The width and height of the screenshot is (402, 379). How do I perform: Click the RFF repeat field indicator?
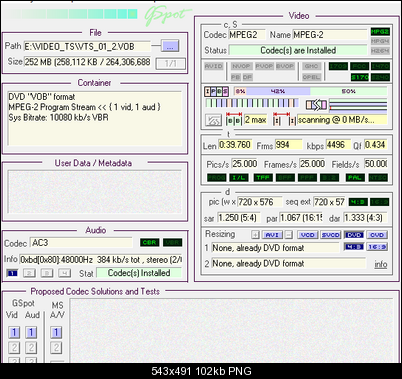(307, 178)
